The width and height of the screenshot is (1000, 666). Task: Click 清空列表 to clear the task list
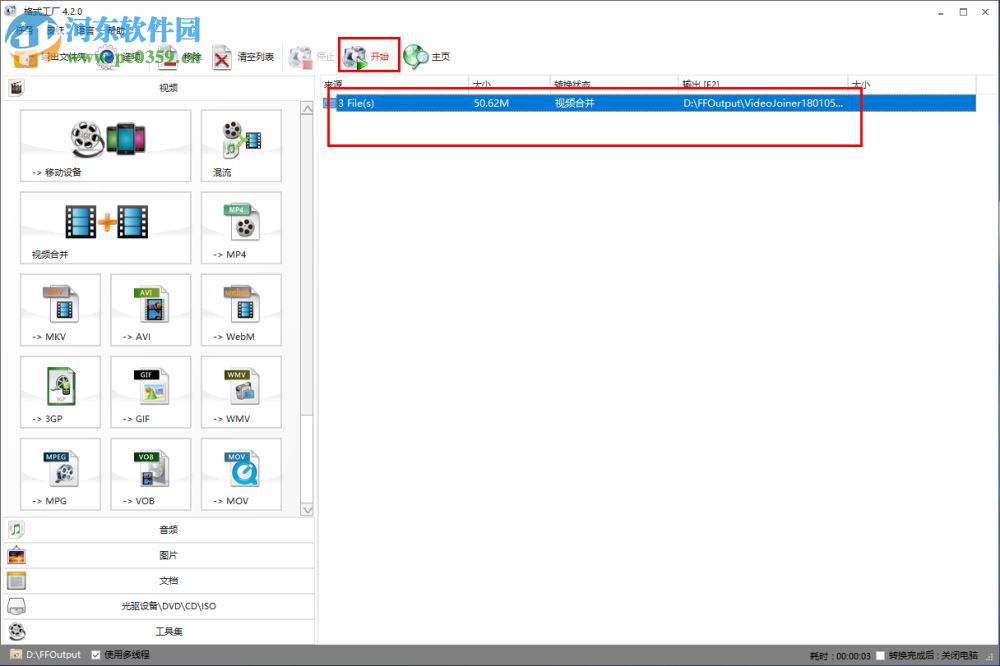click(x=244, y=57)
